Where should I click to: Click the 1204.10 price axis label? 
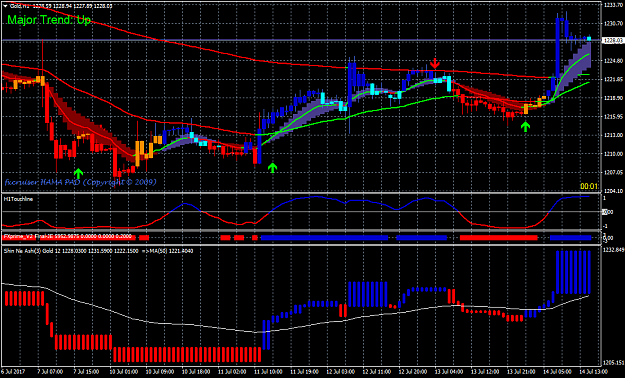point(614,191)
